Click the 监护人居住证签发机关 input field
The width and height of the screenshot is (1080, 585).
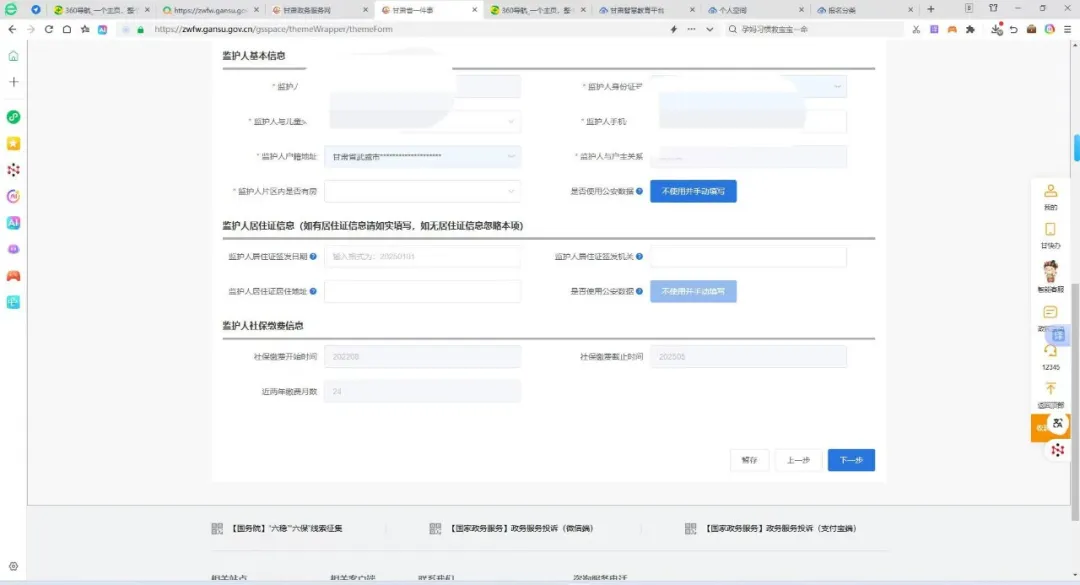coord(748,257)
